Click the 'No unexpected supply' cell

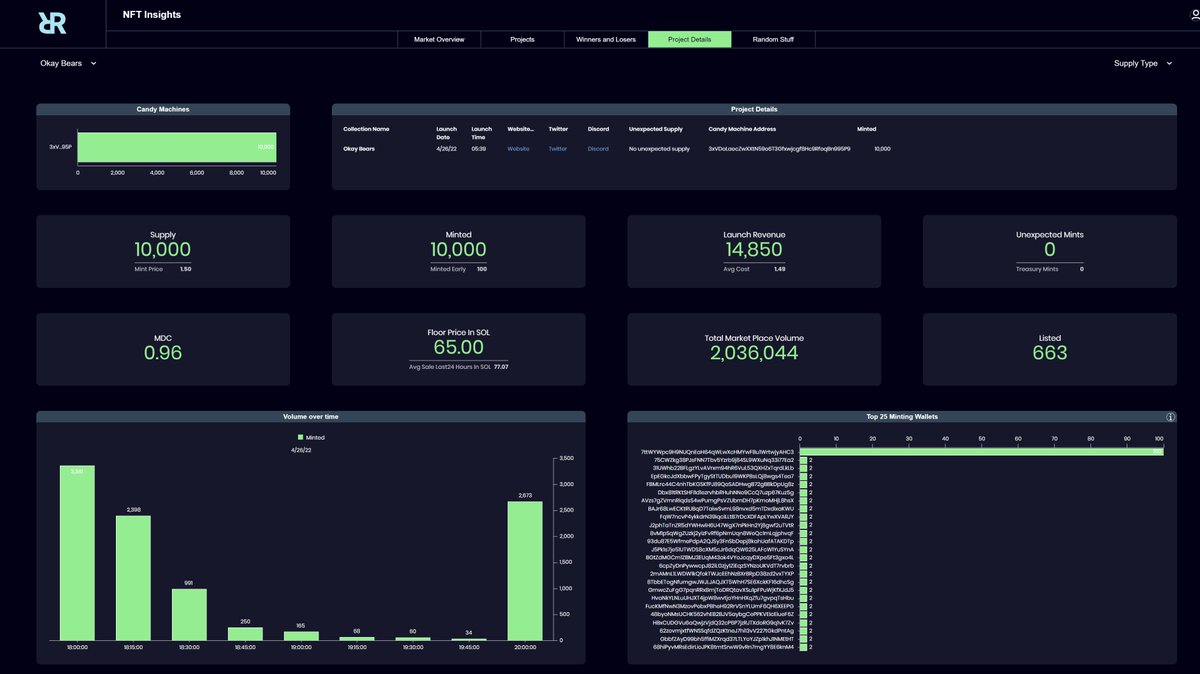[659, 149]
